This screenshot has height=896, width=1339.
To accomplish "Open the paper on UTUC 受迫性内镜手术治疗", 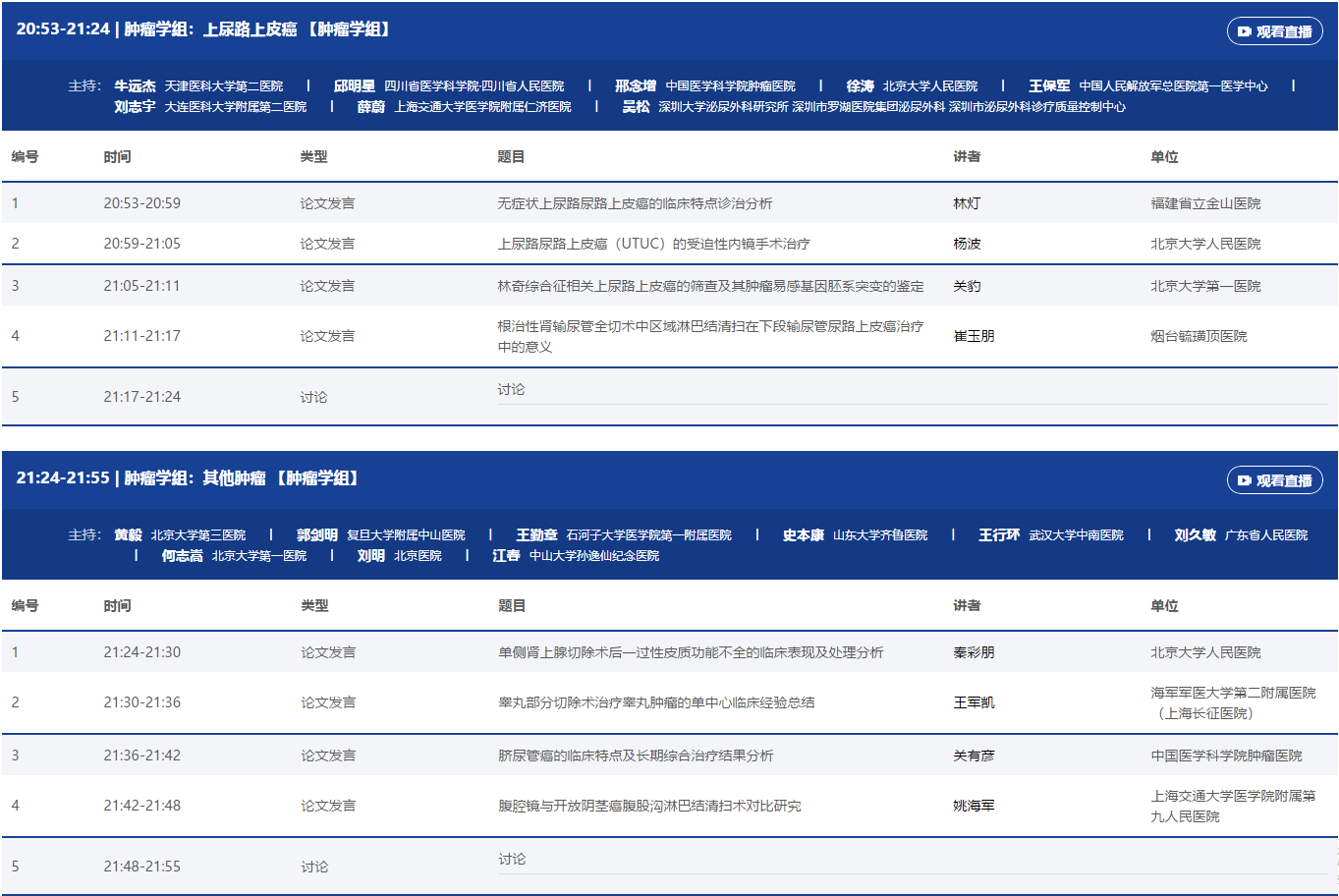I will 653,244.
